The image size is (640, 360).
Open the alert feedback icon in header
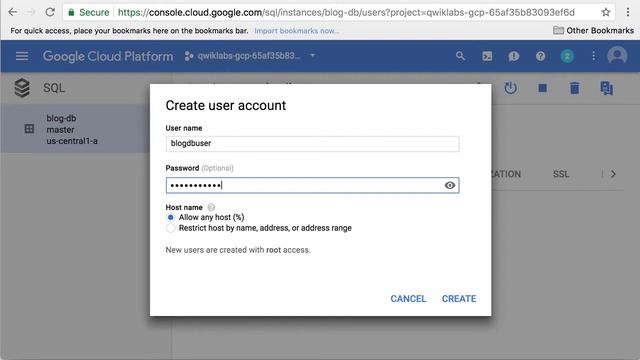pyautogui.click(x=513, y=56)
